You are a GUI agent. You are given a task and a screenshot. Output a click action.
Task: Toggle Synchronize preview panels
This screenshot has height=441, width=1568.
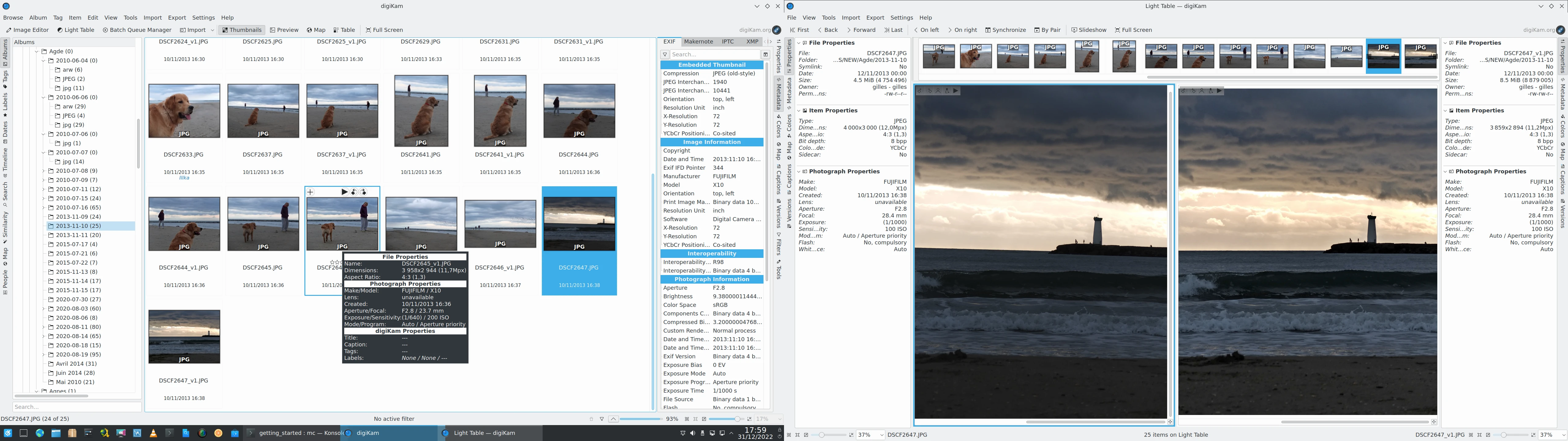coord(1005,30)
